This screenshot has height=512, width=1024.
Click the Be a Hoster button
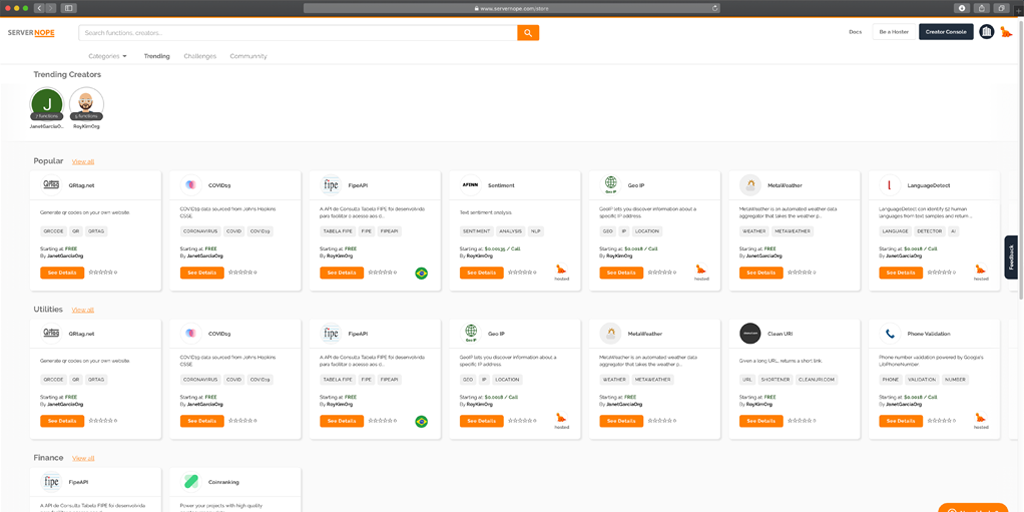click(x=893, y=32)
